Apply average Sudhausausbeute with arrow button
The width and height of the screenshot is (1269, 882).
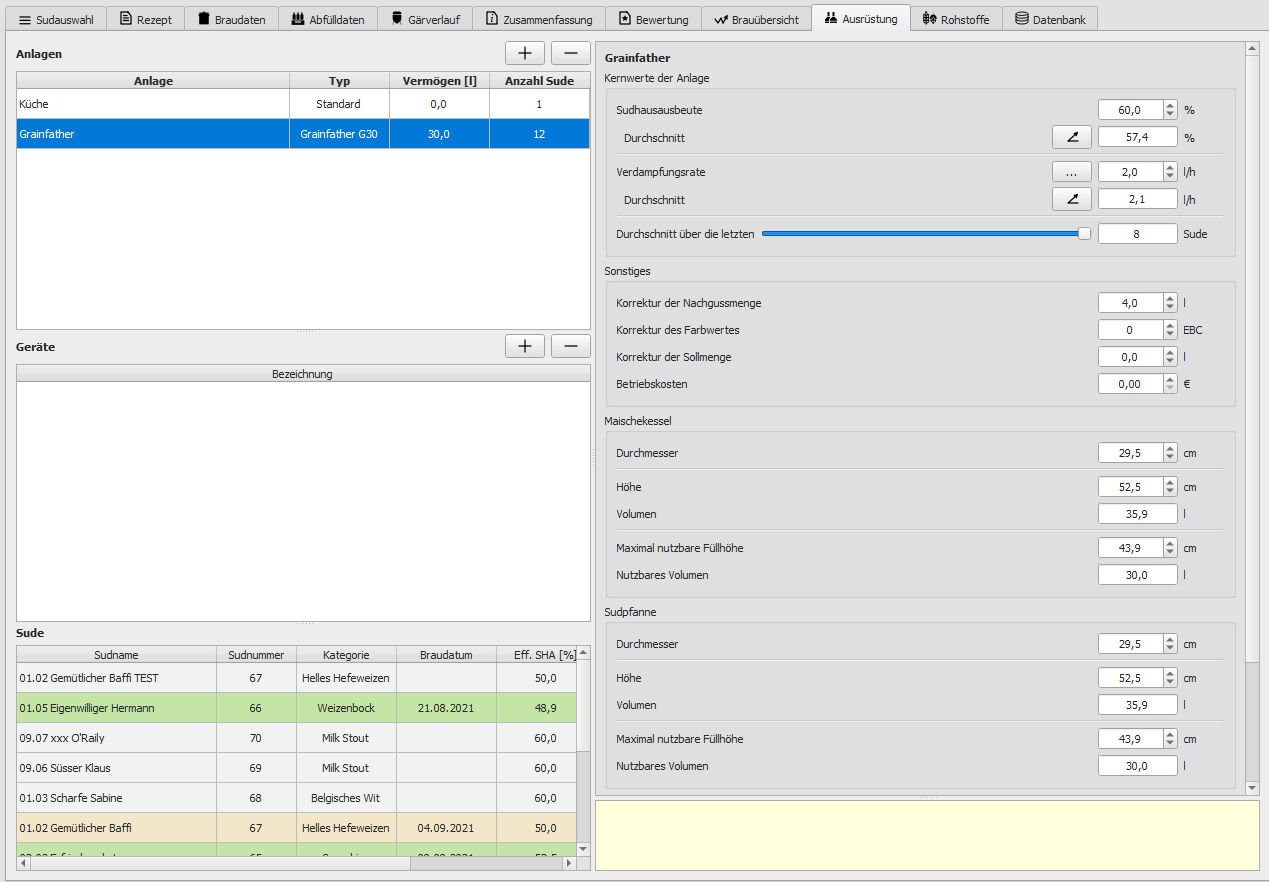pos(1071,137)
